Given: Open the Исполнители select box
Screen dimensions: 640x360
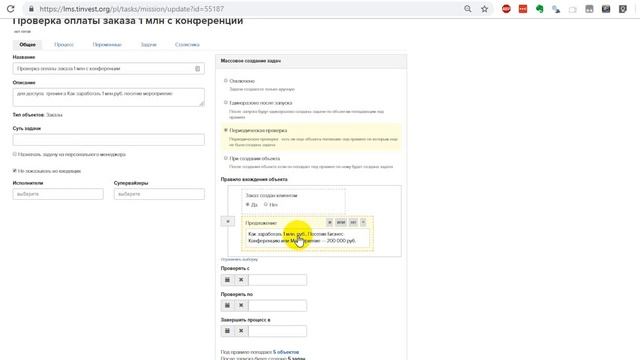Looking at the screenshot, I should (x=58, y=194).
